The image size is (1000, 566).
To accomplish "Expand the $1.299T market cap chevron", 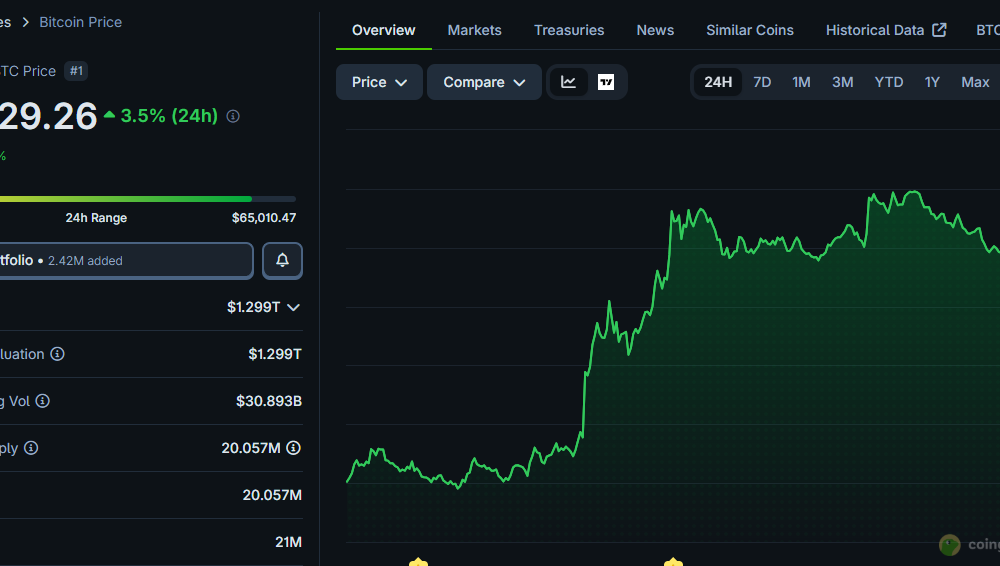I will point(293,308).
